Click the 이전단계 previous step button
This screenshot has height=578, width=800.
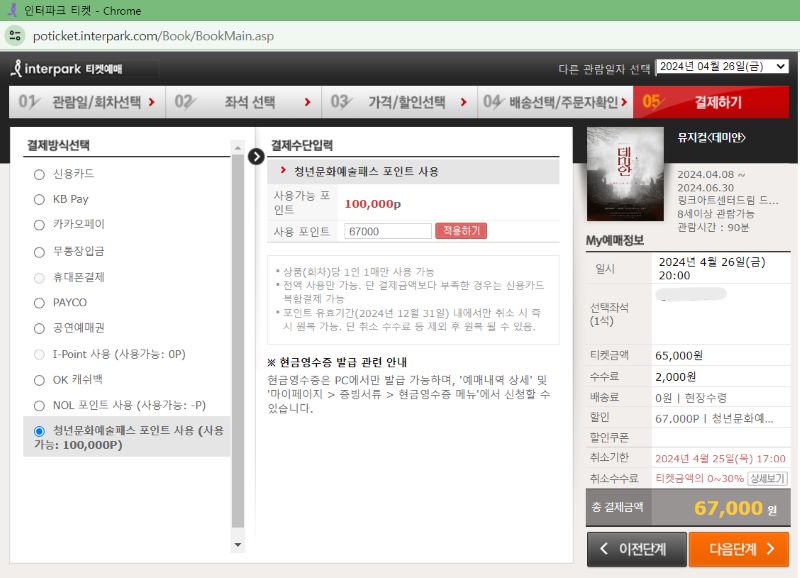point(636,549)
